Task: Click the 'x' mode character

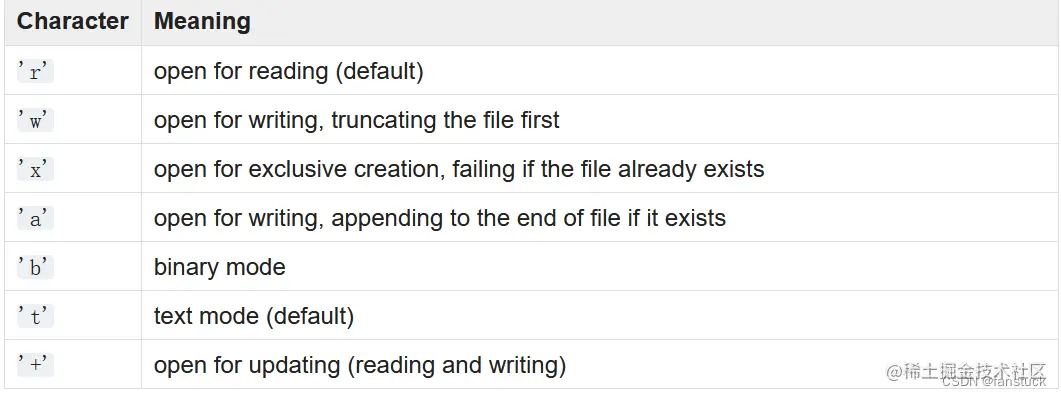Action: (x=35, y=169)
